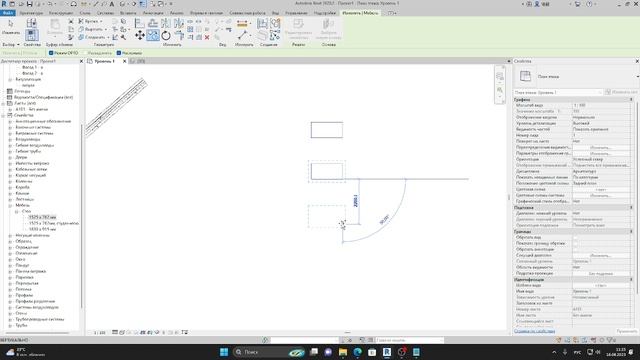640x360 pixels.
Task: Toggle the 'Обрезать вид' checkbox
Action: pyautogui.click(x=576, y=237)
